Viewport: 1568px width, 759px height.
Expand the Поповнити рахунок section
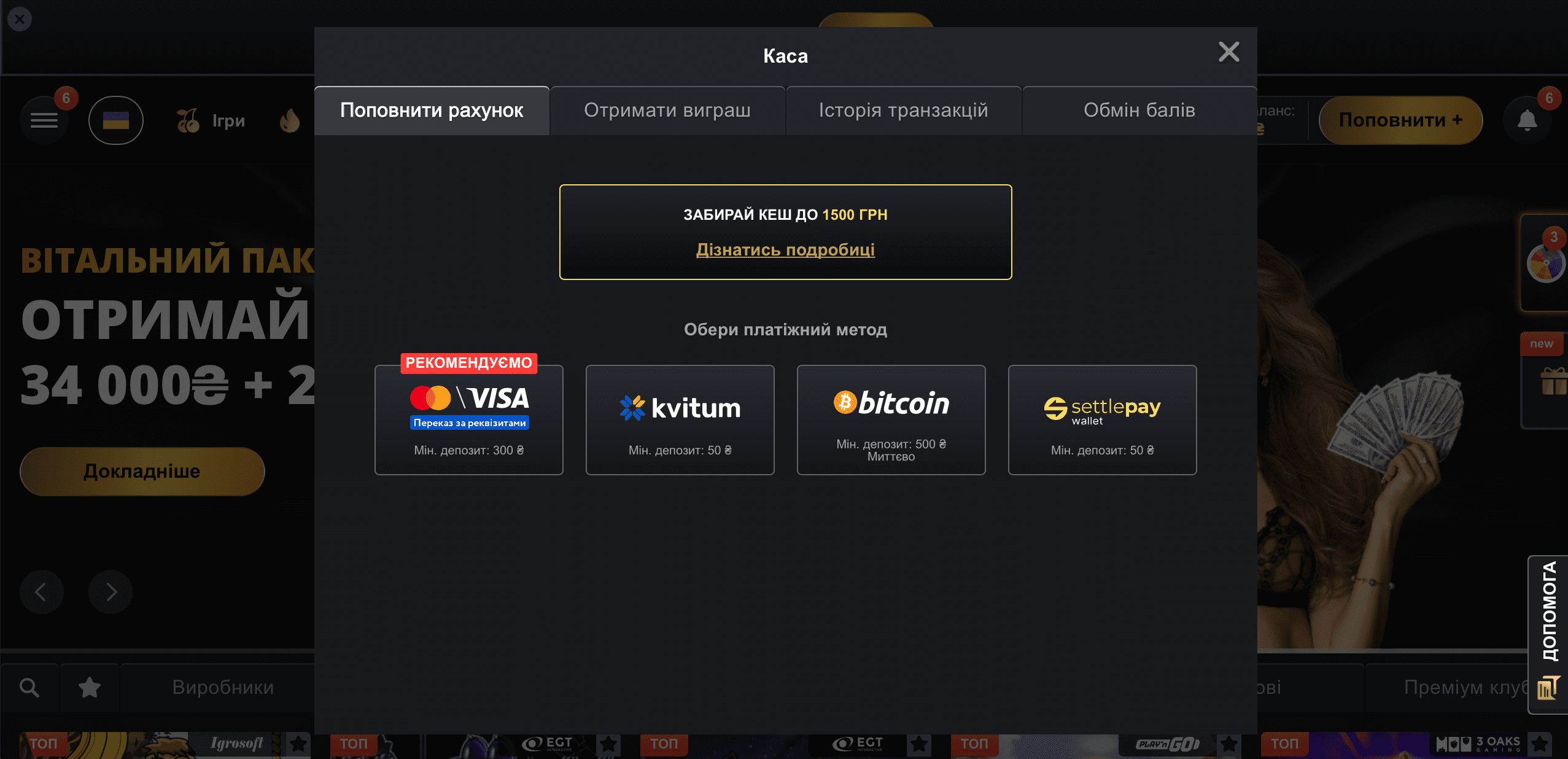[432, 110]
